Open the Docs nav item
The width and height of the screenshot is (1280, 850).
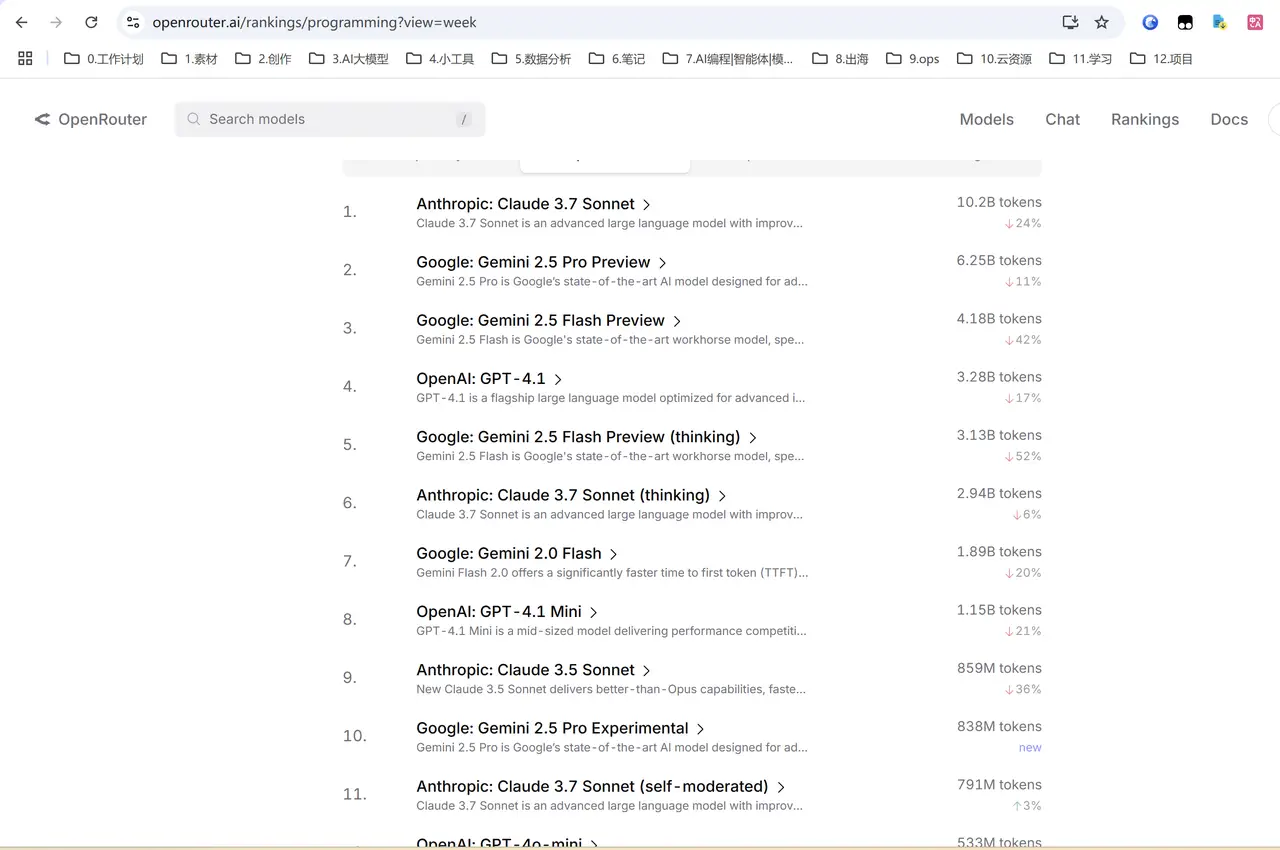(x=1229, y=119)
